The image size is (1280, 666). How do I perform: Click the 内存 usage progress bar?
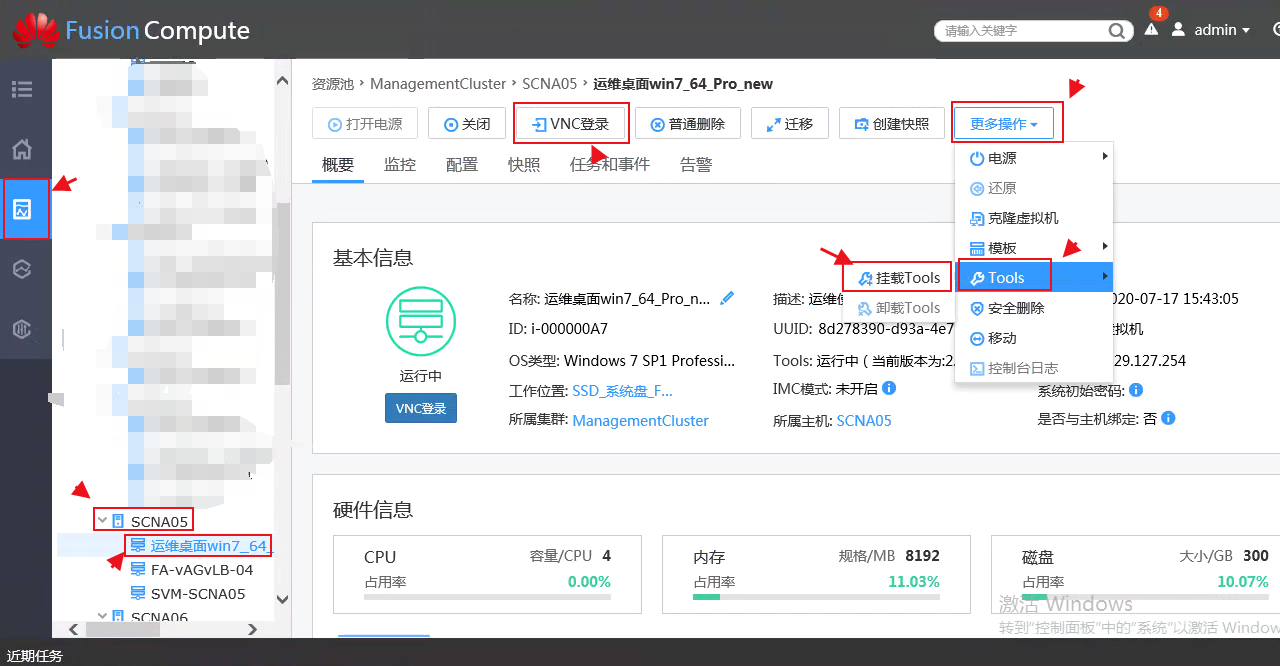[816, 598]
